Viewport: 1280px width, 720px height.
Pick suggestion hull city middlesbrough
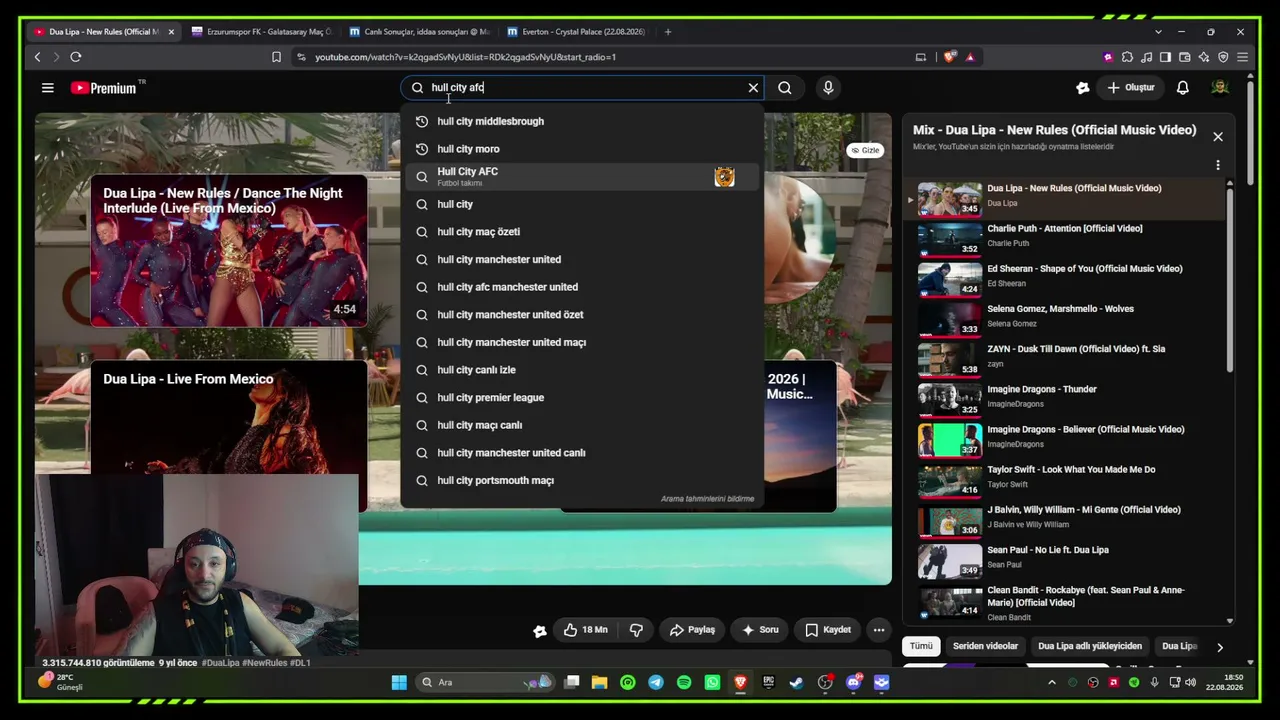pos(582,121)
